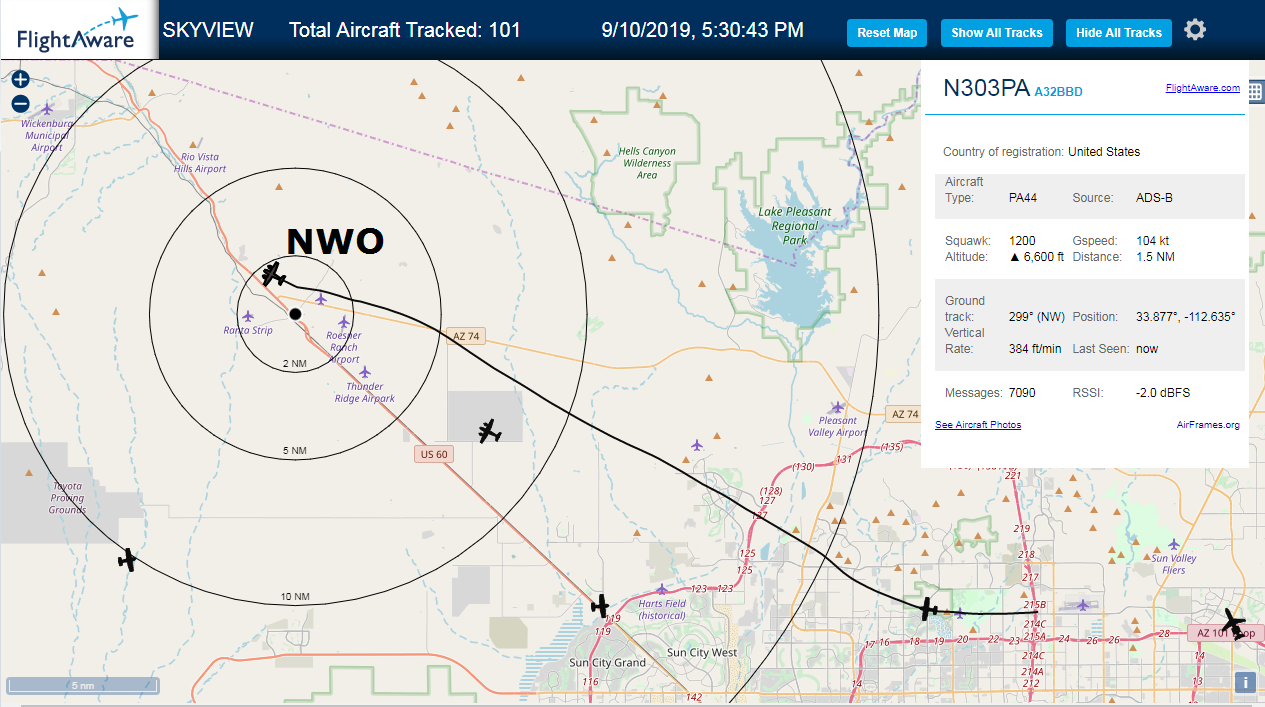Open the settings gear icon
1265x707 pixels.
(x=1194, y=30)
